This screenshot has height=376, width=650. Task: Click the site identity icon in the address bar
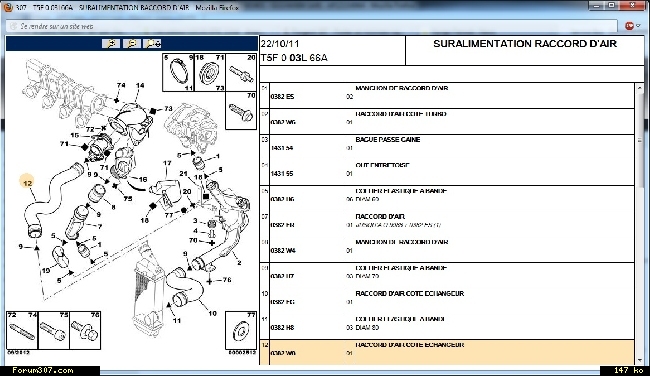pos(14,26)
